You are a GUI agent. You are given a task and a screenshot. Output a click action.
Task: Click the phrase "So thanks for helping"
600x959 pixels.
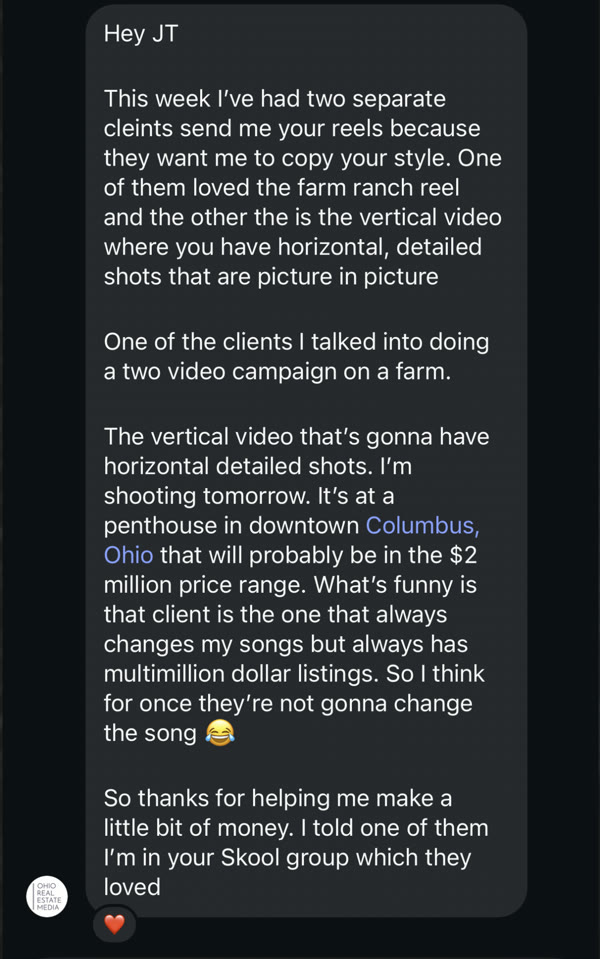(217, 799)
